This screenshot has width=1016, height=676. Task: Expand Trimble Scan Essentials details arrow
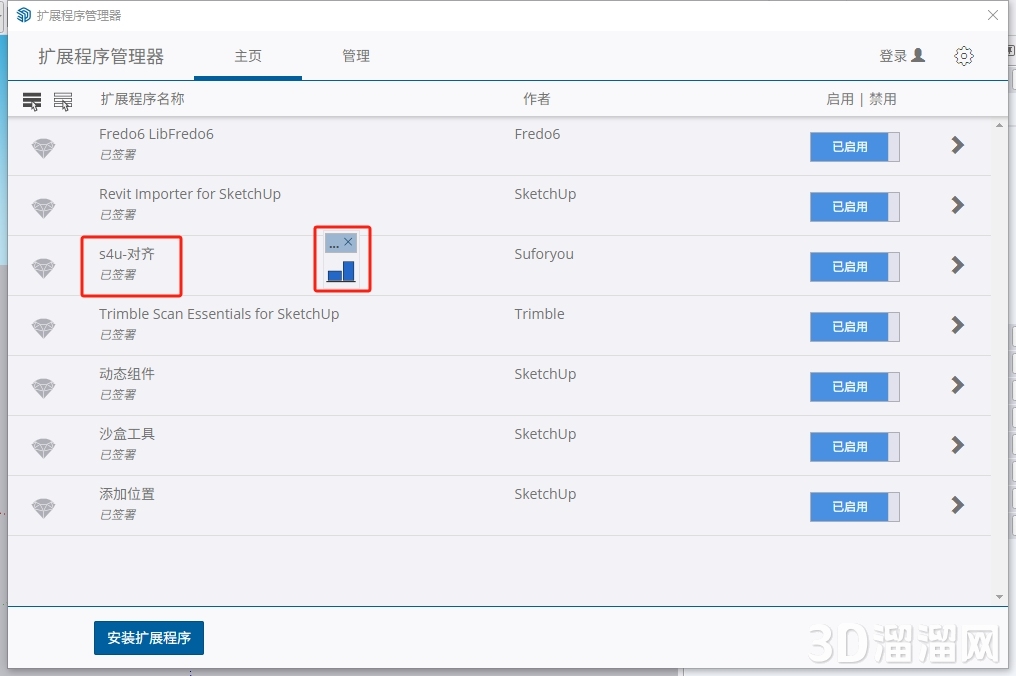pyautogui.click(x=957, y=325)
